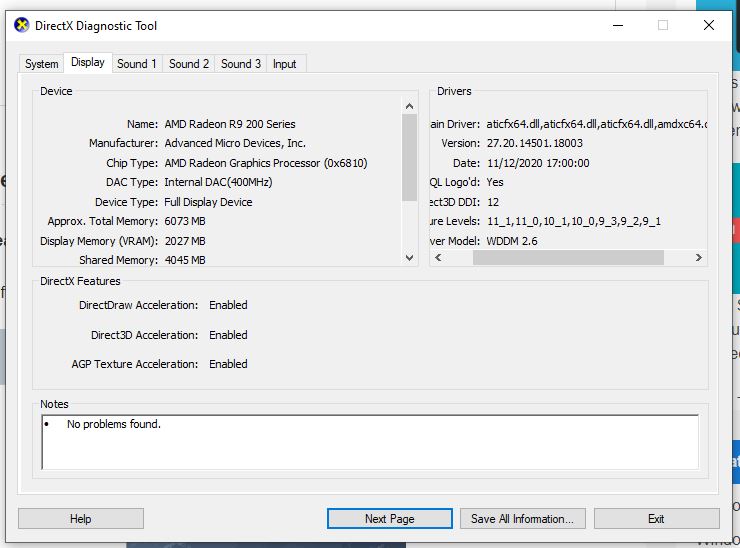Click the 'Approx. Total Memory:' label
Viewport: 740px width, 548px height.
click(x=103, y=221)
